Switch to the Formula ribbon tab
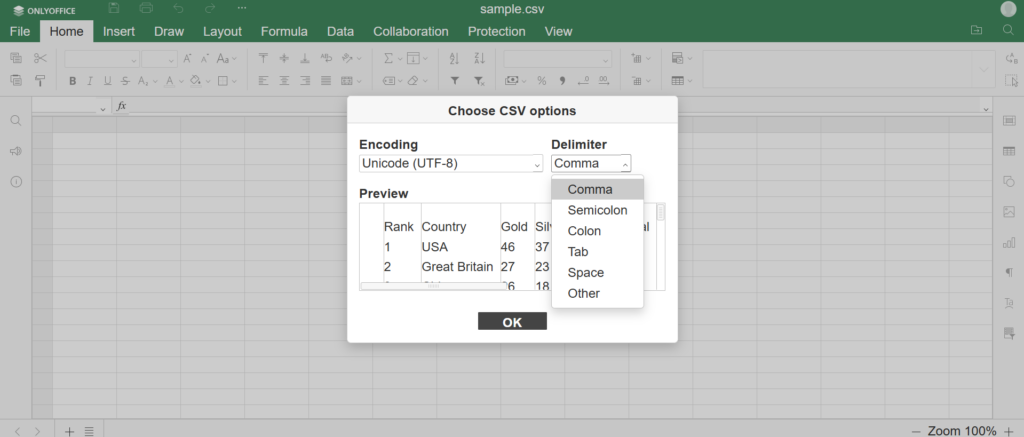Screen dimensions: 1024x437 [x=284, y=32]
